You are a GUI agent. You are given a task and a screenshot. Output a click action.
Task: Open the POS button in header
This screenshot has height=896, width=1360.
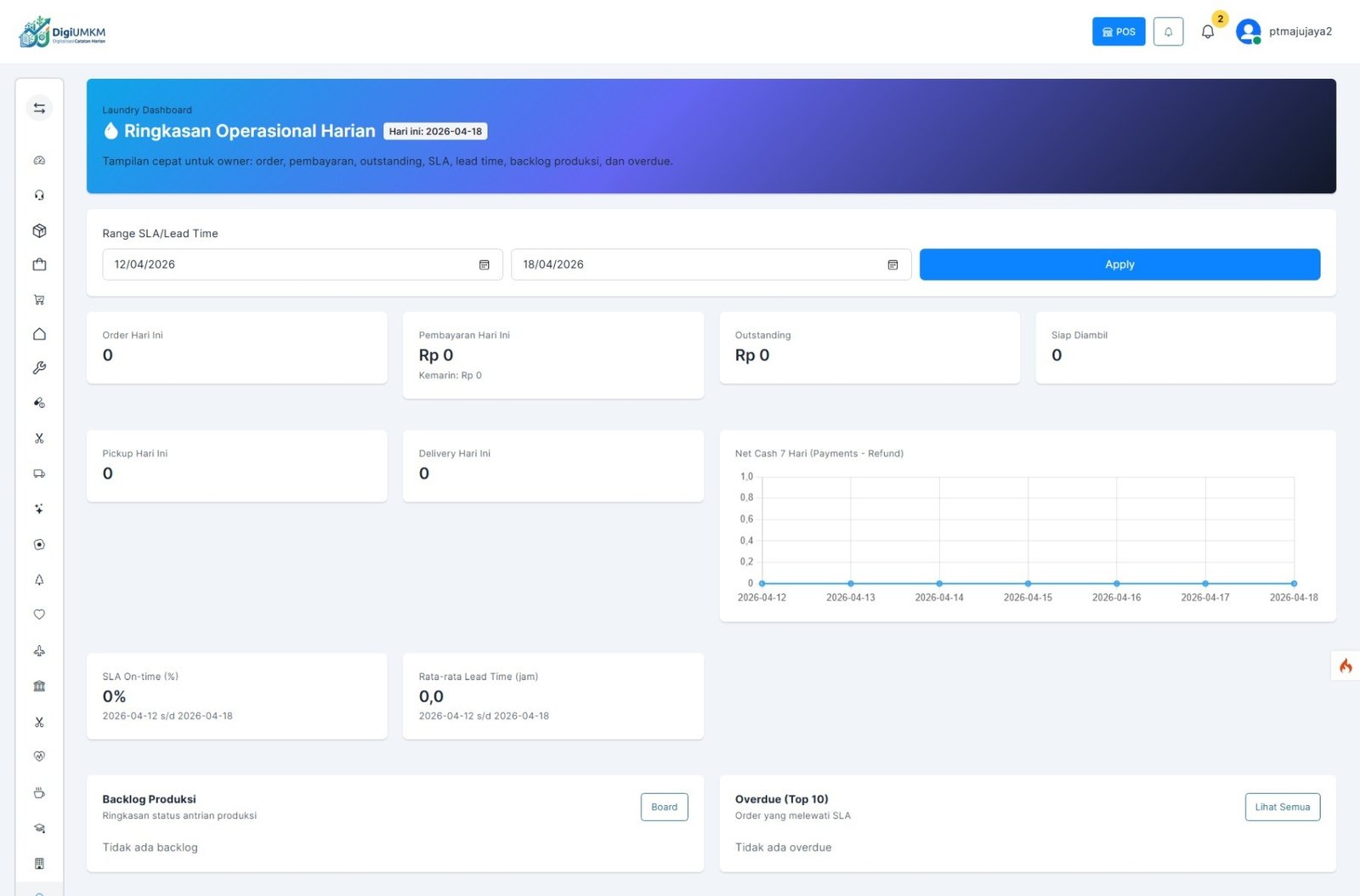(x=1119, y=31)
